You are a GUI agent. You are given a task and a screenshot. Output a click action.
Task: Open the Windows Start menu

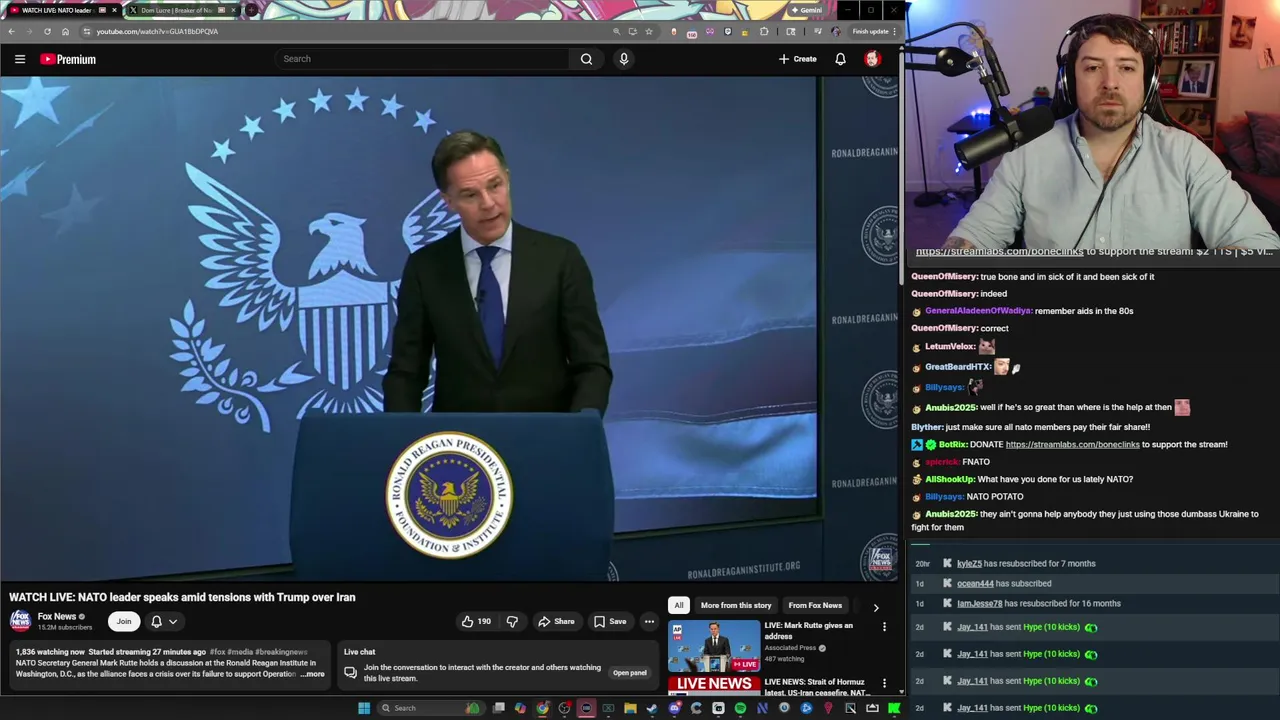click(364, 708)
